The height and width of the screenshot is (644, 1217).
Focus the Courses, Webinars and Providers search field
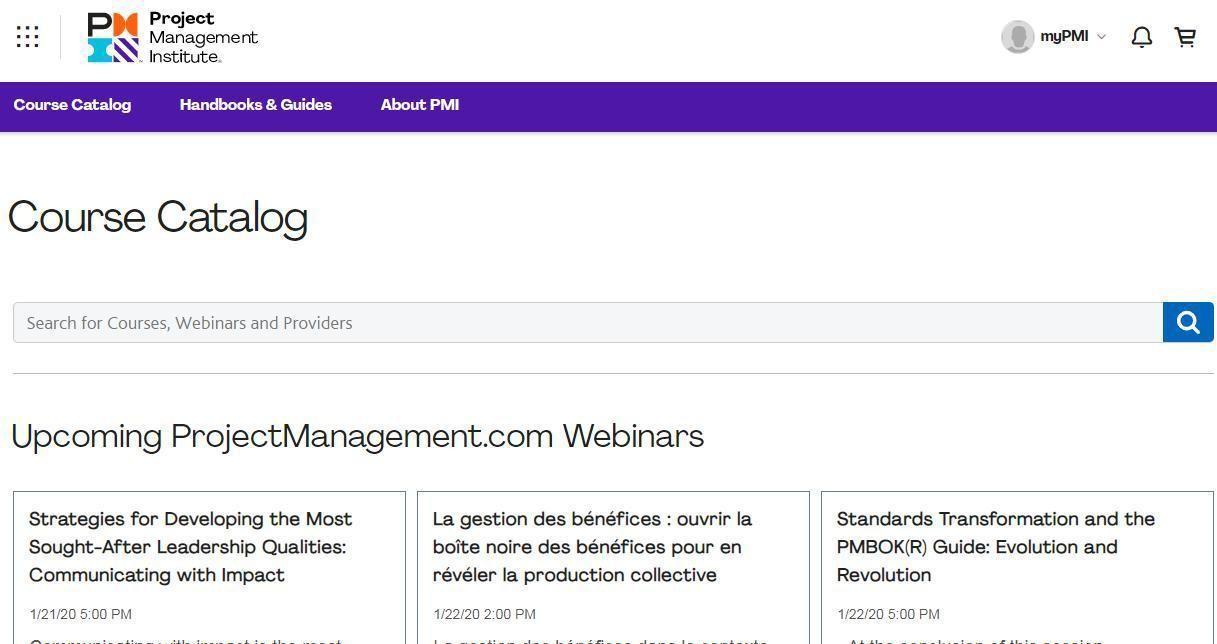588,323
